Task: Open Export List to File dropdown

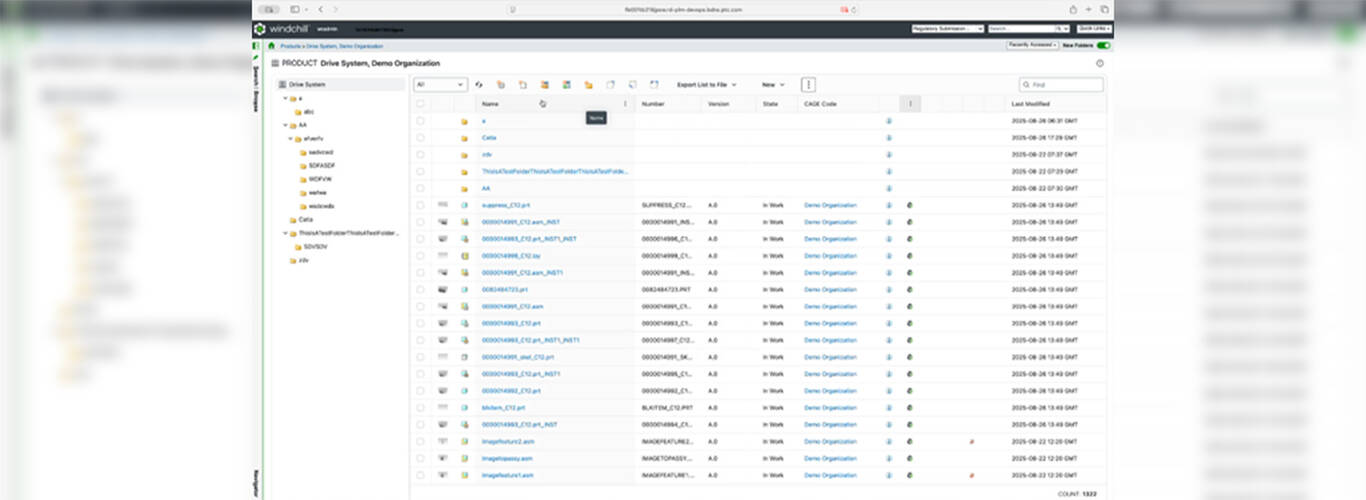Action: [x=706, y=85]
